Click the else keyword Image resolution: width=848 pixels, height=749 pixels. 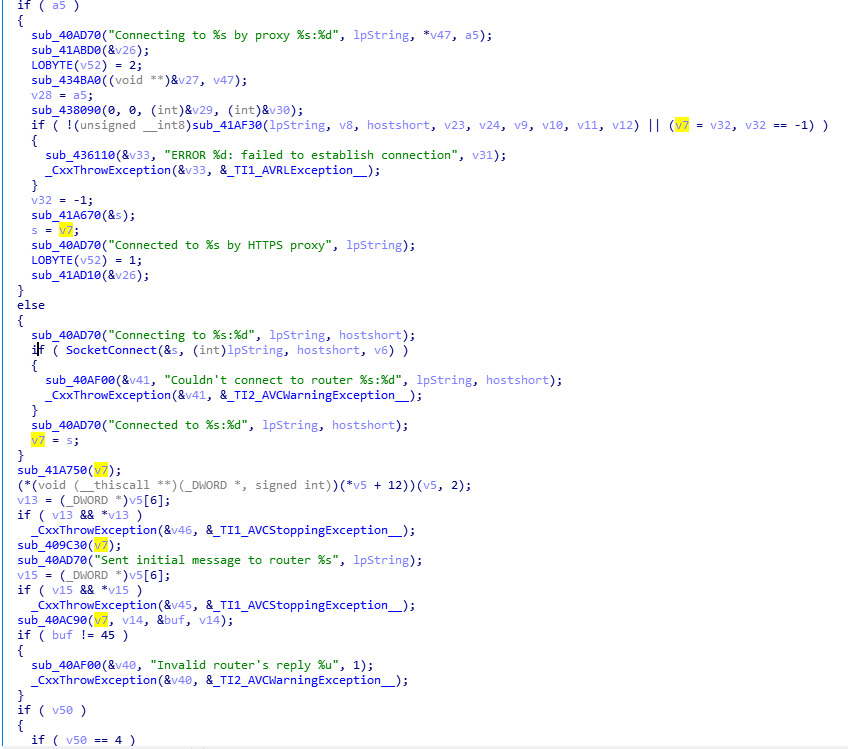tap(31, 305)
